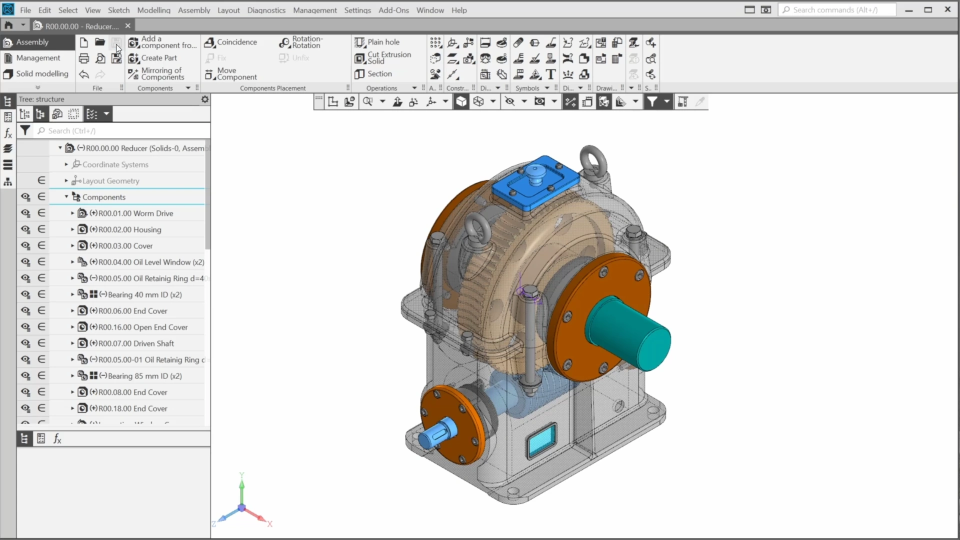Click the Rotation-Rotation constraint tool

(284, 42)
